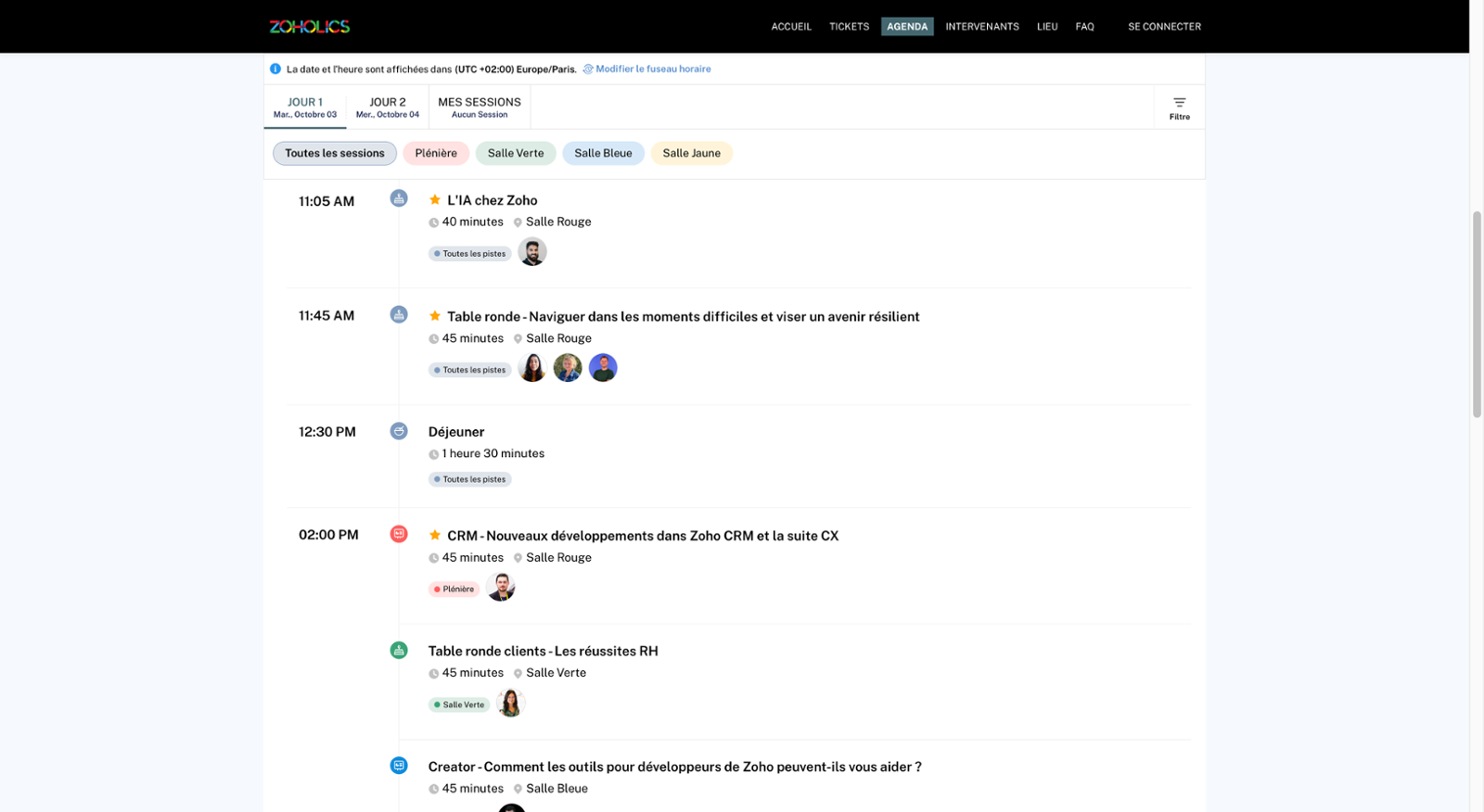The image size is (1484, 812).
Task: Open FAQ in the top menu
Action: point(1085,27)
